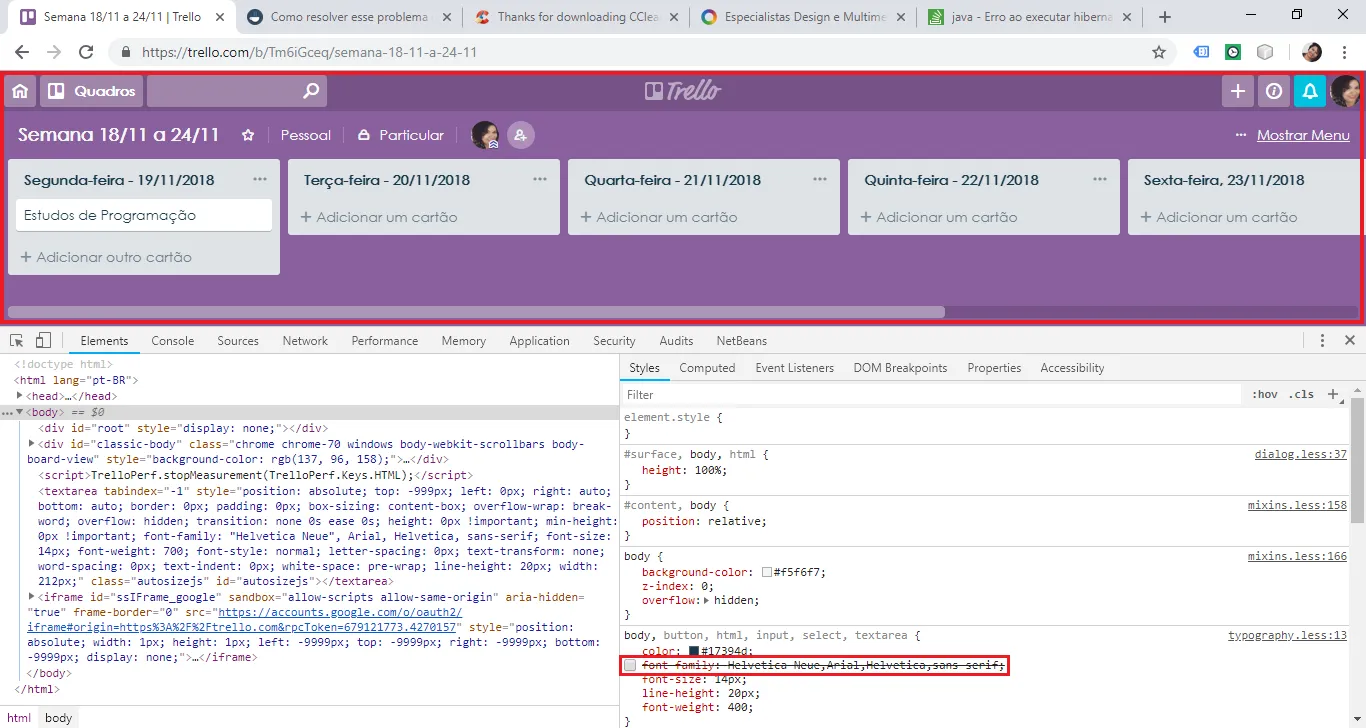1366x728 pixels.
Task: Activate the DevTools inspect element picker
Action: [x=17, y=341]
